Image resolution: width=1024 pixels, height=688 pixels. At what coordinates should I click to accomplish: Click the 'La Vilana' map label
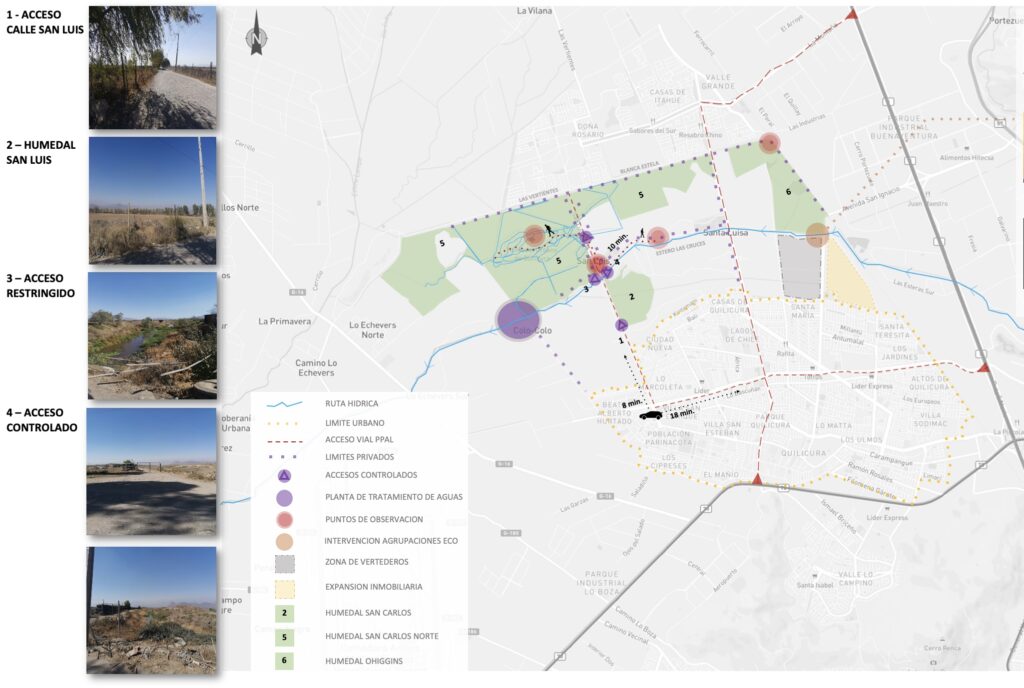coord(534,11)
